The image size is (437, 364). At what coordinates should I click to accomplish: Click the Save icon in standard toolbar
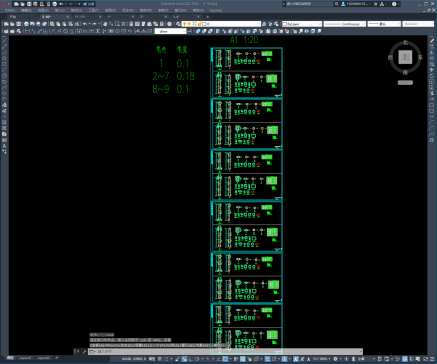point(19,24)
